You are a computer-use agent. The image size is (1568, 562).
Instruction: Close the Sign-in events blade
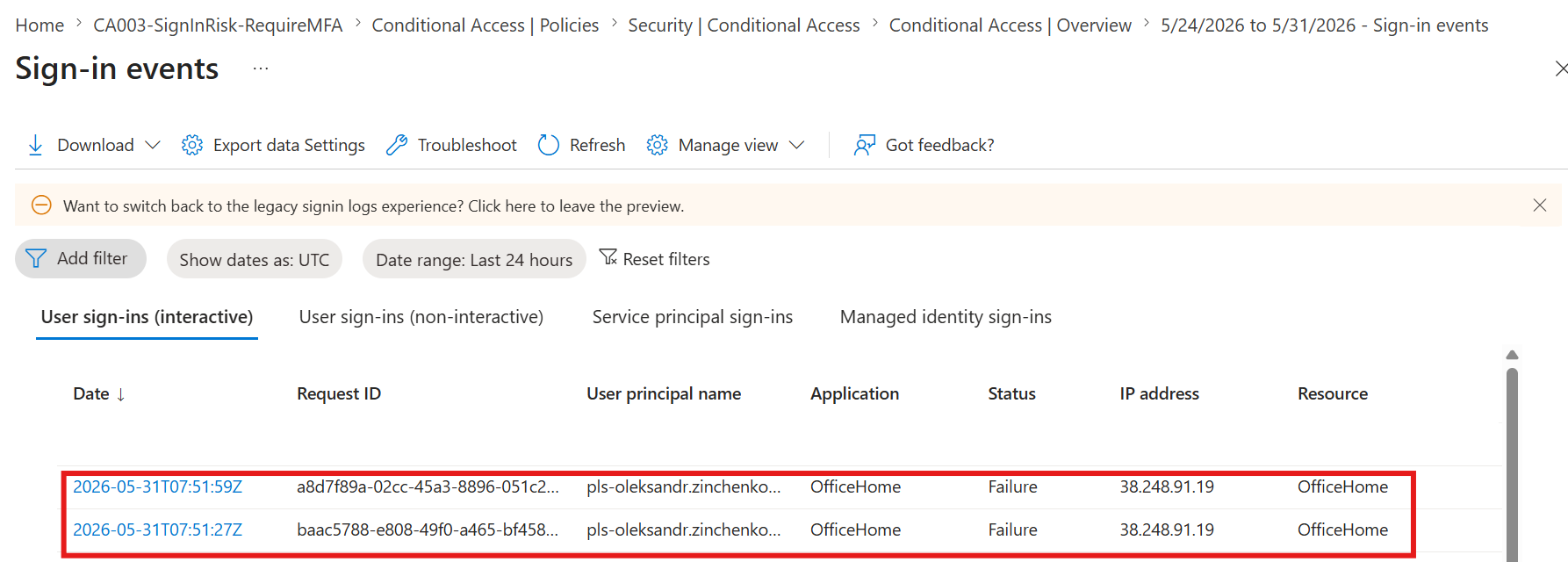[x=1561, y=68]
